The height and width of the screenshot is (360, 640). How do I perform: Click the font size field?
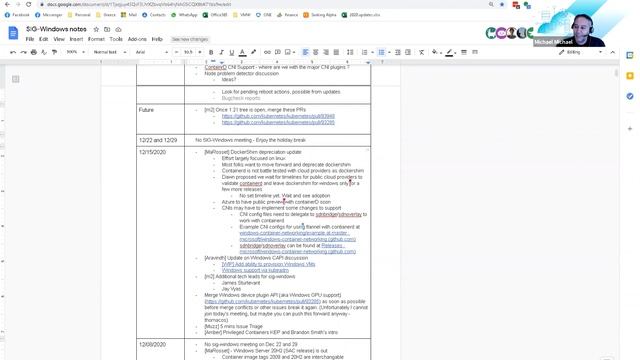188,52
